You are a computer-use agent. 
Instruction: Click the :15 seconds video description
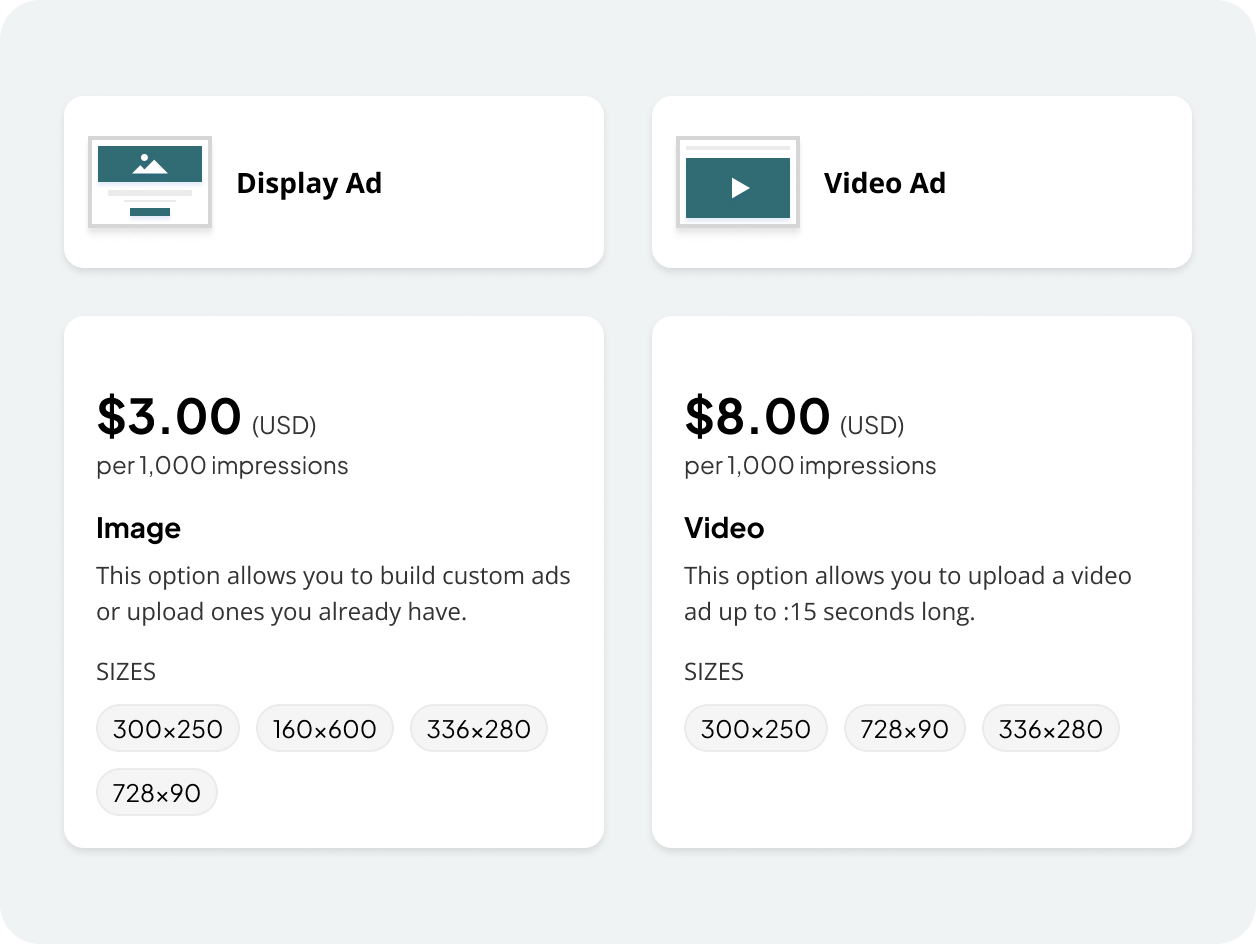tap(908, 593)
